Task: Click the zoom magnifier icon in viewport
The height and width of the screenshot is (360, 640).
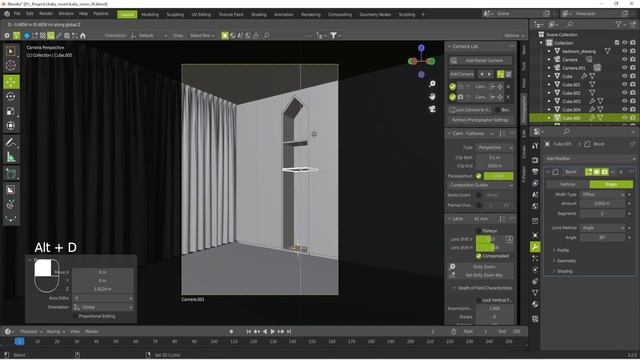Action: click(x=432, y=84)
